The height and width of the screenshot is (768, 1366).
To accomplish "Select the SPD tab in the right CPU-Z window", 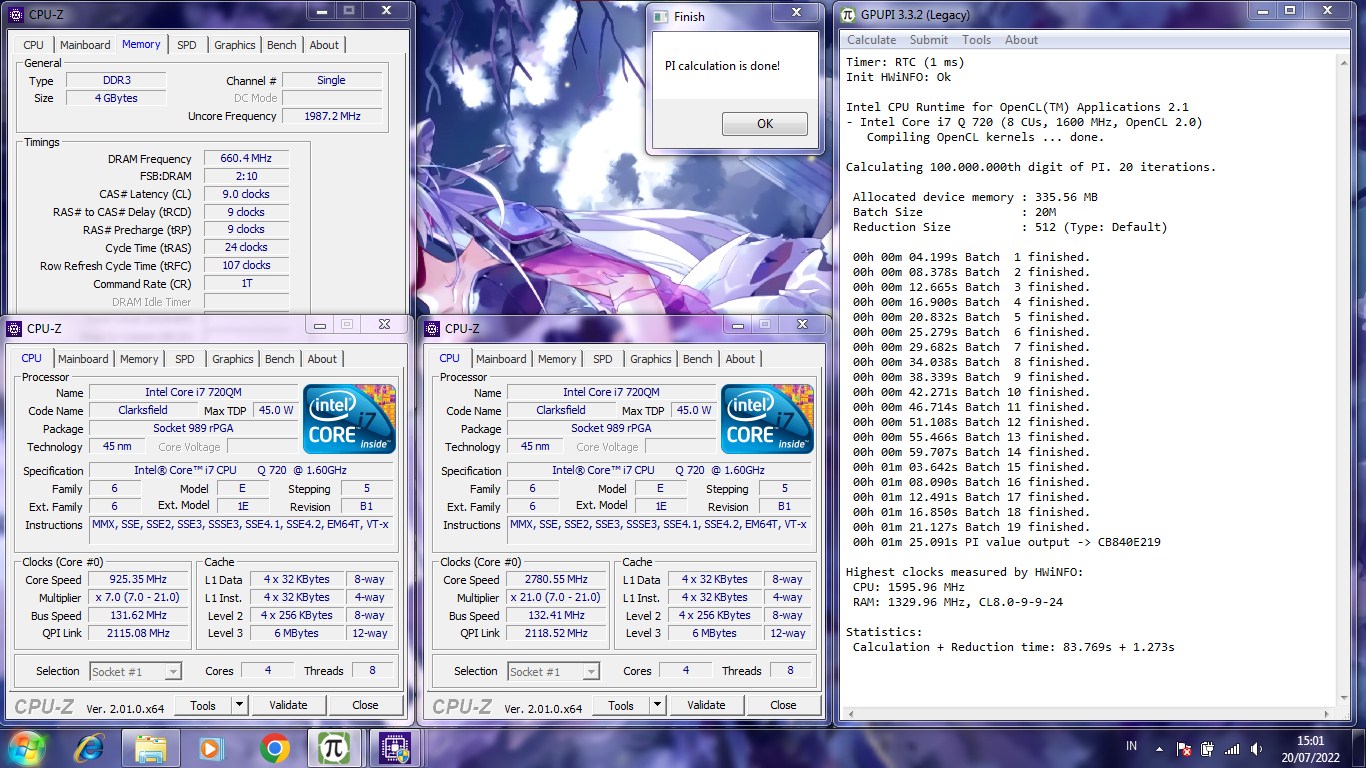I will click(603, 359).
